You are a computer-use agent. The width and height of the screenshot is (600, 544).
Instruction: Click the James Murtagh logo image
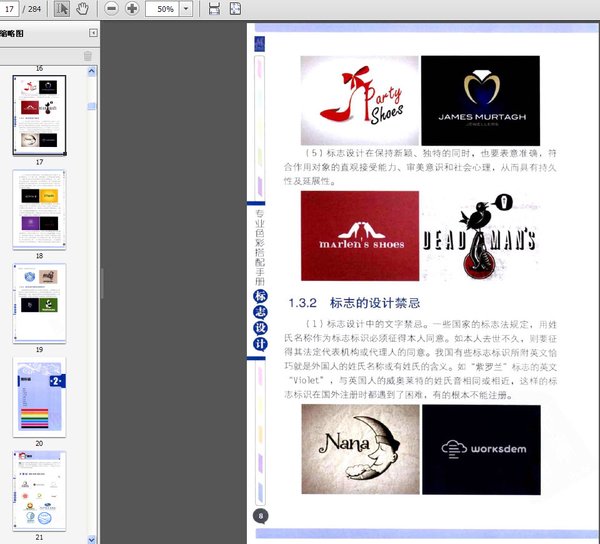point(481,101)
